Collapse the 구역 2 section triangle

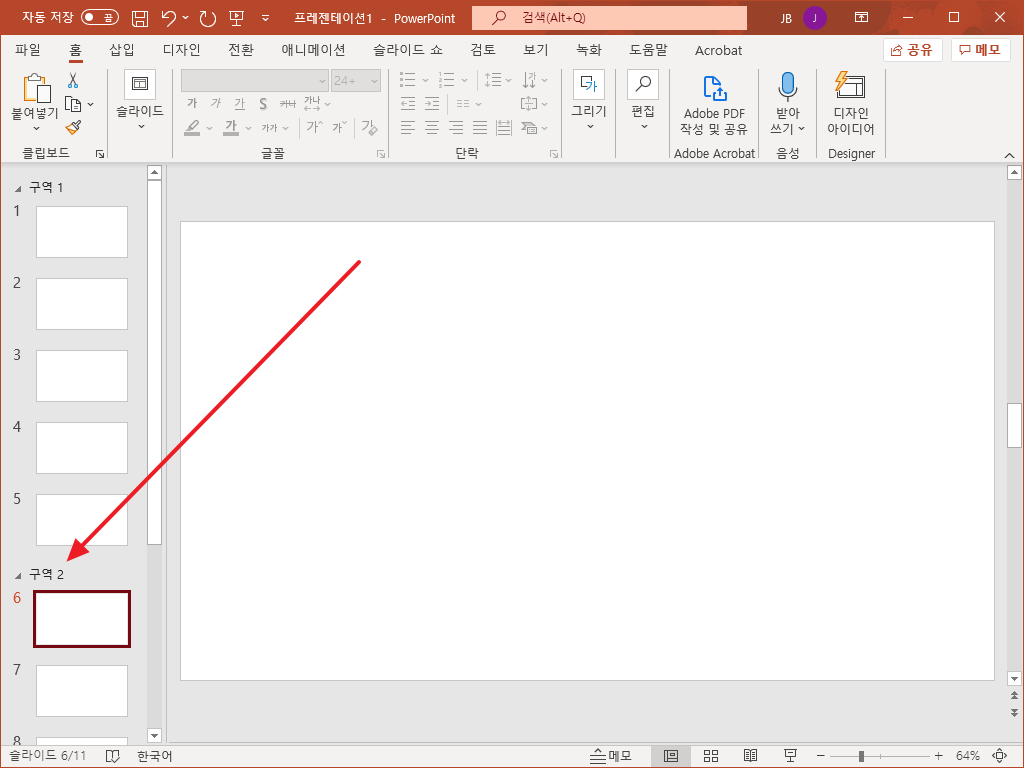tap(18, 575)
